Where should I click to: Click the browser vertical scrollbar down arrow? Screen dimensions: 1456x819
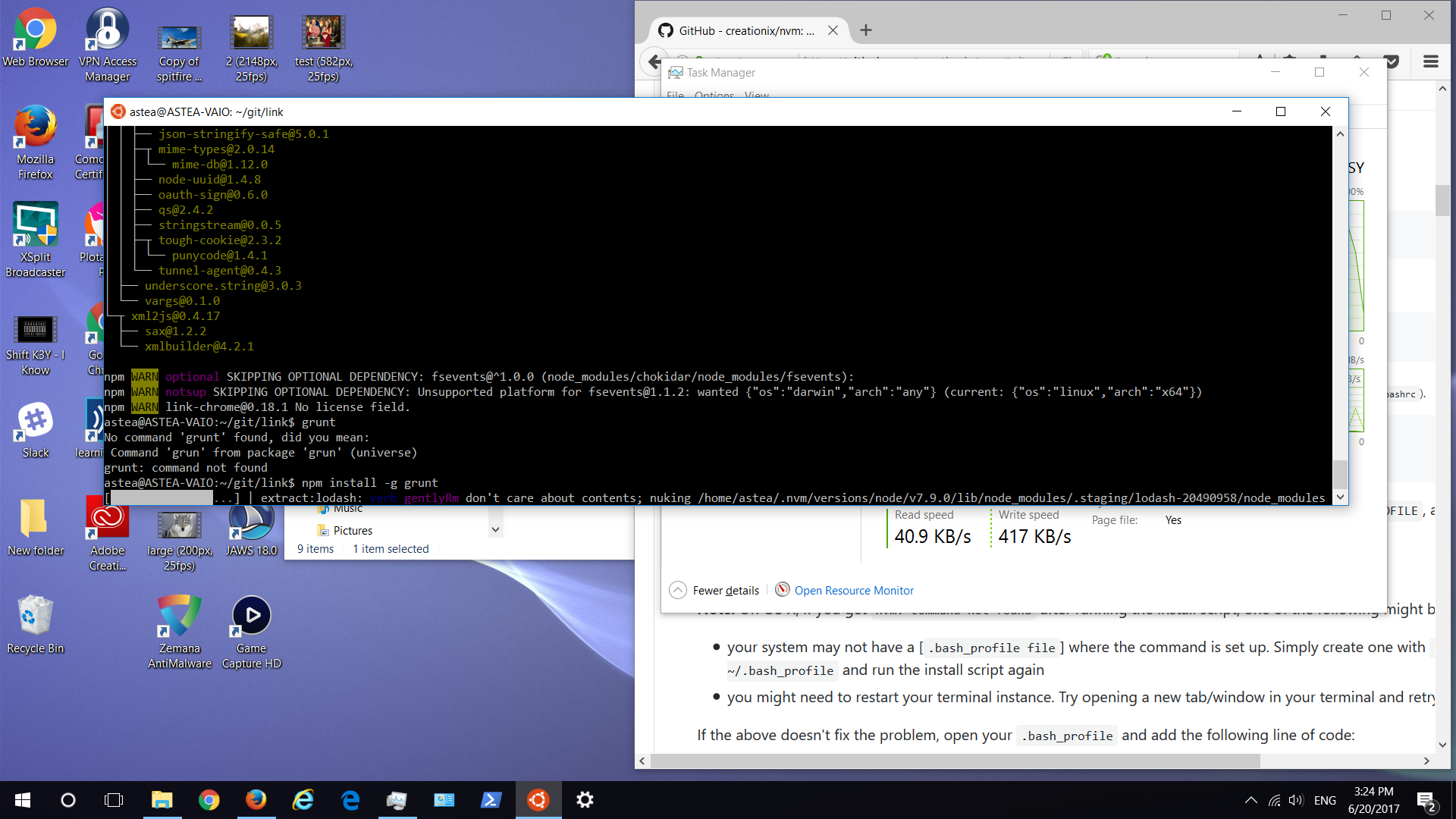click(x=1442, y=745)
